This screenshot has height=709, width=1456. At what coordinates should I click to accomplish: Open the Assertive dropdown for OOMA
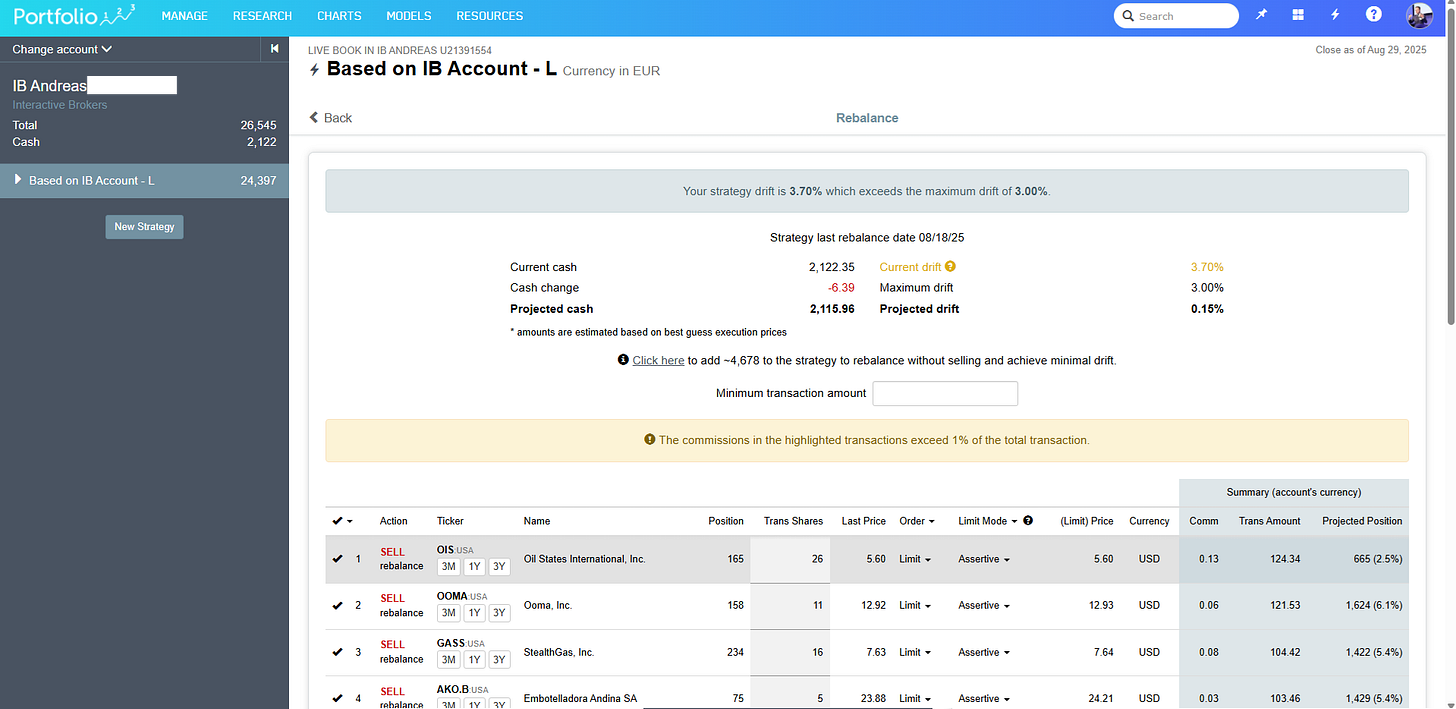click(984, 606)
